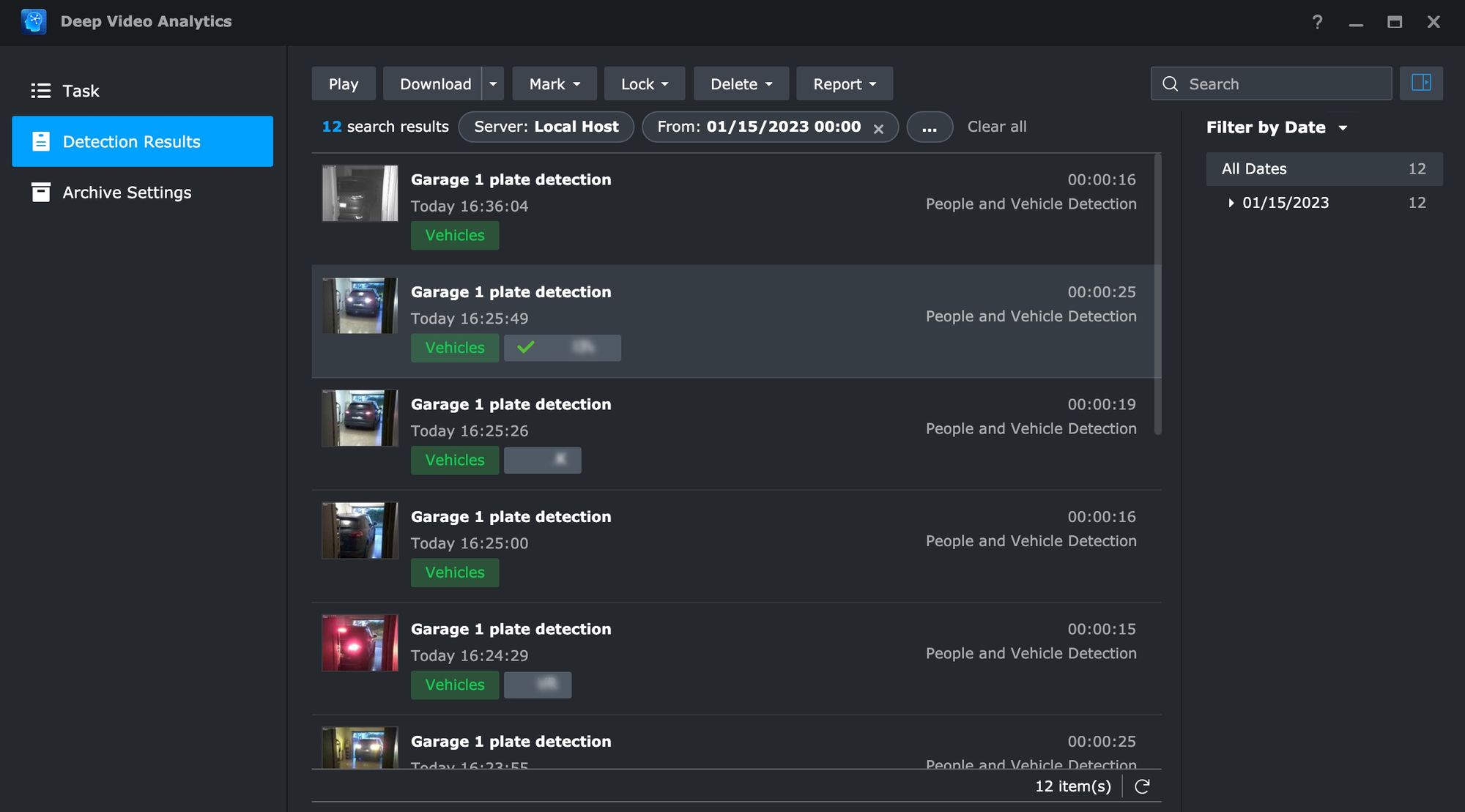Open the help question mark icon
Screen dimensions: 1465x812
click(x=1317, y=22)
